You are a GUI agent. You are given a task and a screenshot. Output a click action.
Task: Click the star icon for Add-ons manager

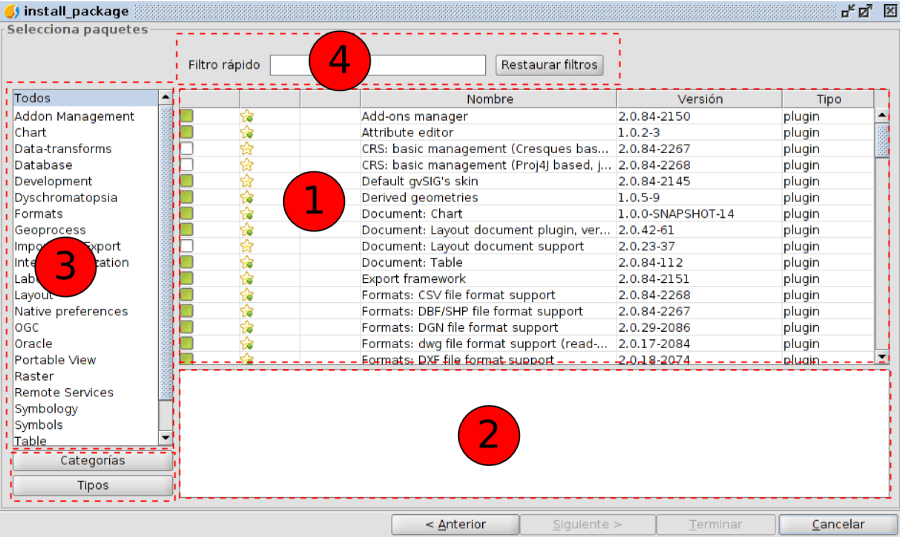tap(246, 116)
